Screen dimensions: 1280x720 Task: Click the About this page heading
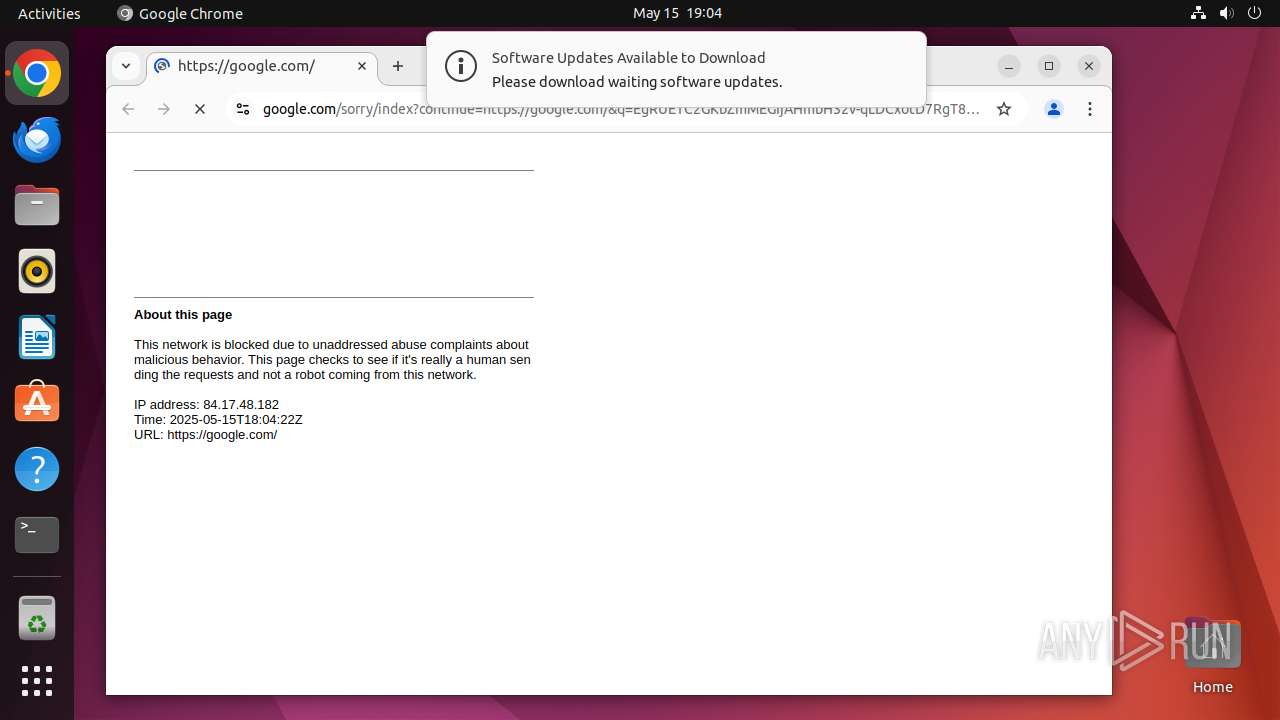click(183, 314)
